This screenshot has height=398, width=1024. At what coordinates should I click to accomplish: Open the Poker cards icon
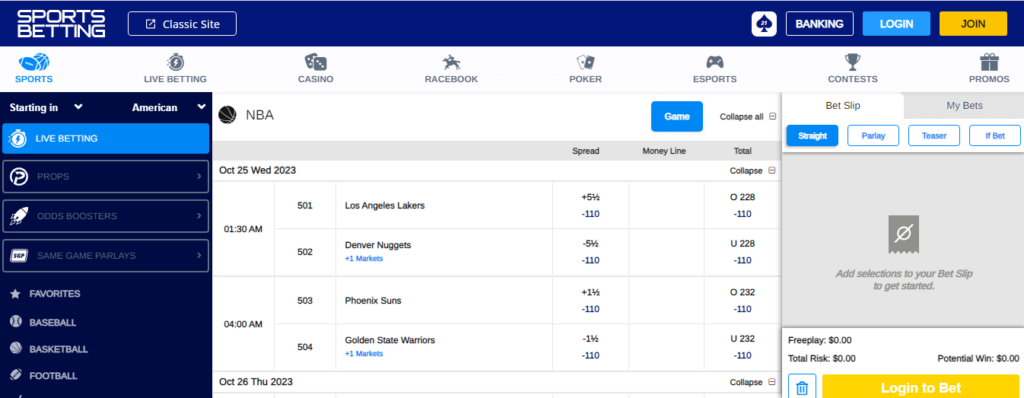point(585,62)
